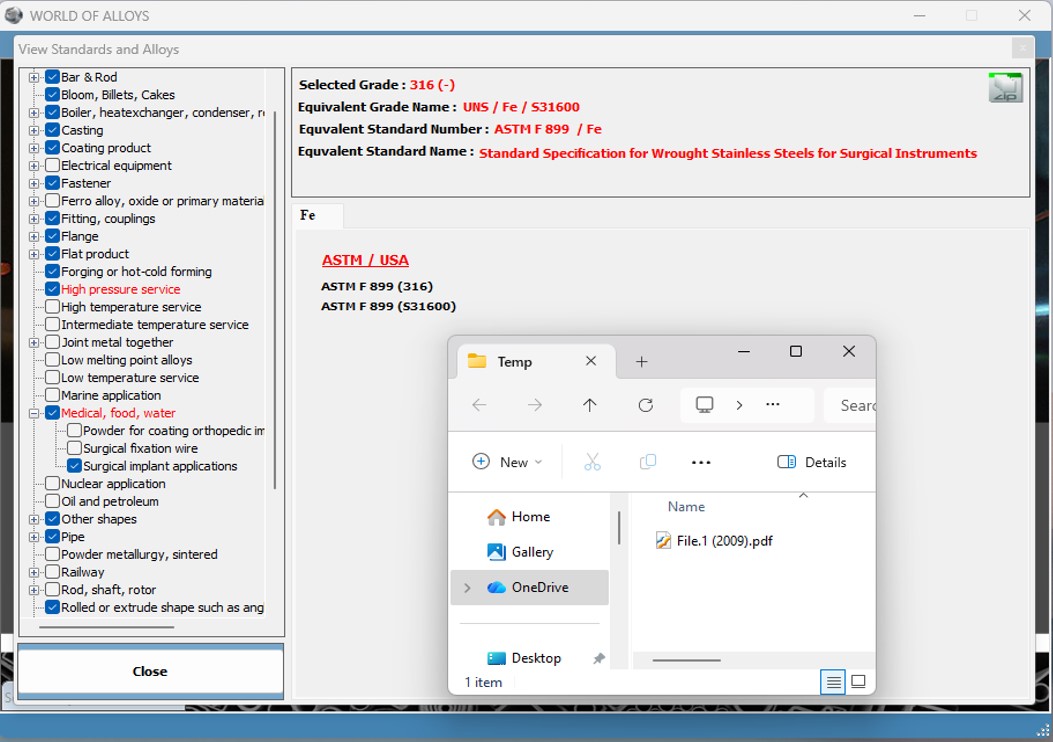Open Home in Explorer navigation pane
This screenshot has height=742, width=1053.
tap(531, 516)
